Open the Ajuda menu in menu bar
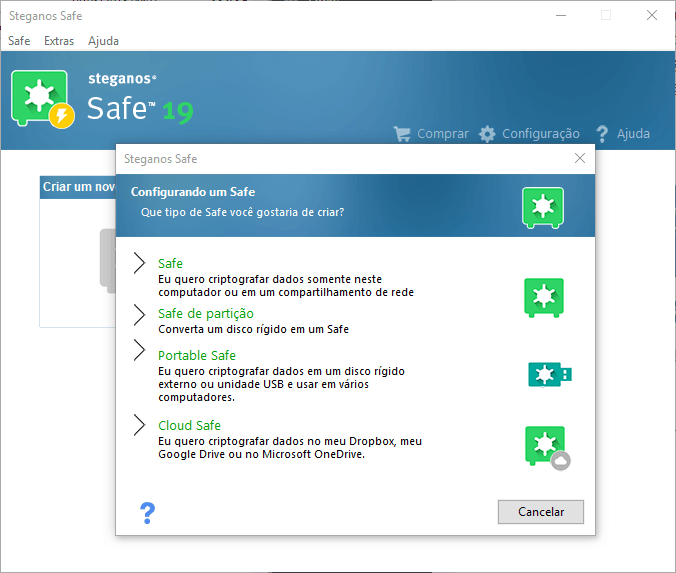 pyautogui.click(x=103, y=41)
